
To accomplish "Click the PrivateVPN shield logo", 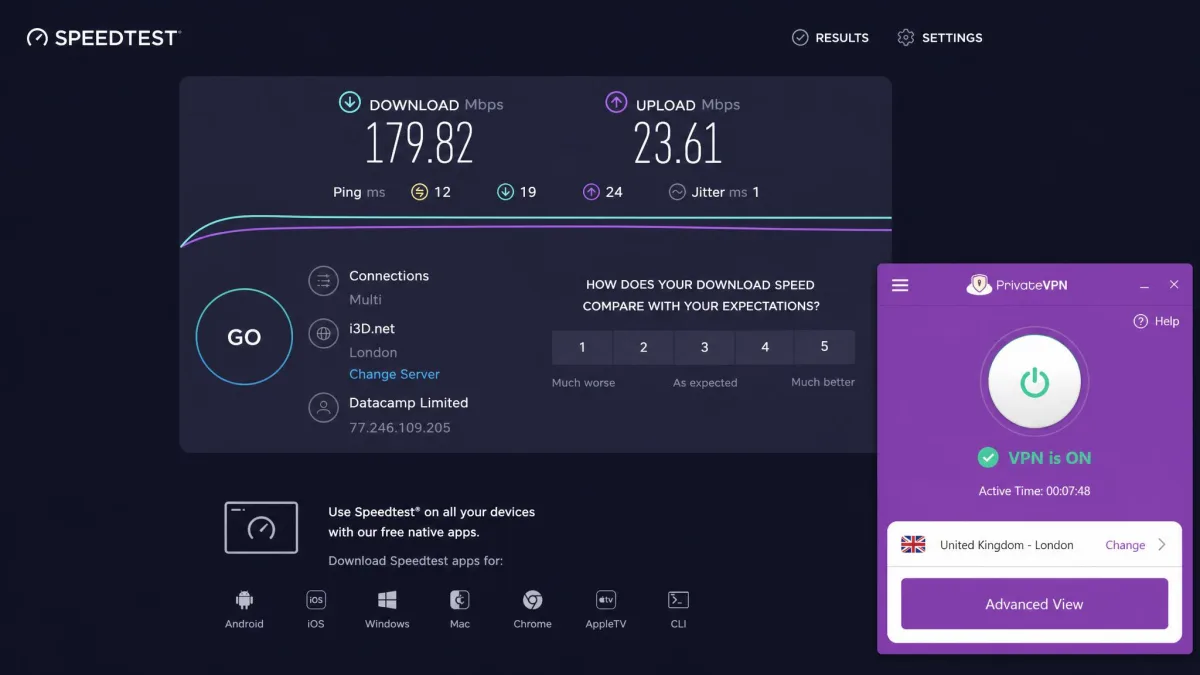I will tap(979, 285).
